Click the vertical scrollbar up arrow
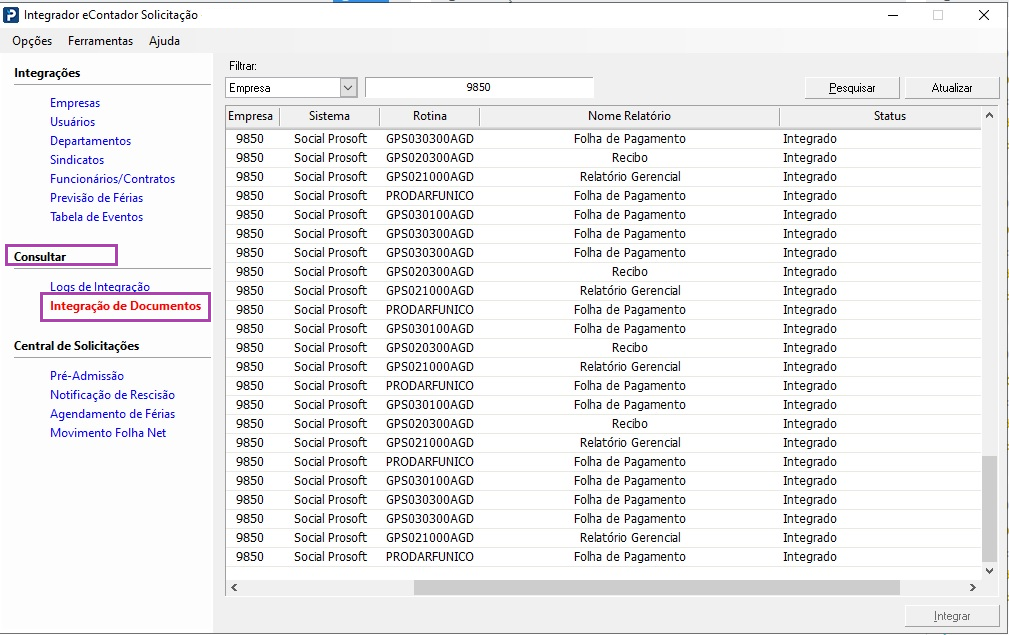This screenshot has height=635, width=1009. (x=990, y=116)
